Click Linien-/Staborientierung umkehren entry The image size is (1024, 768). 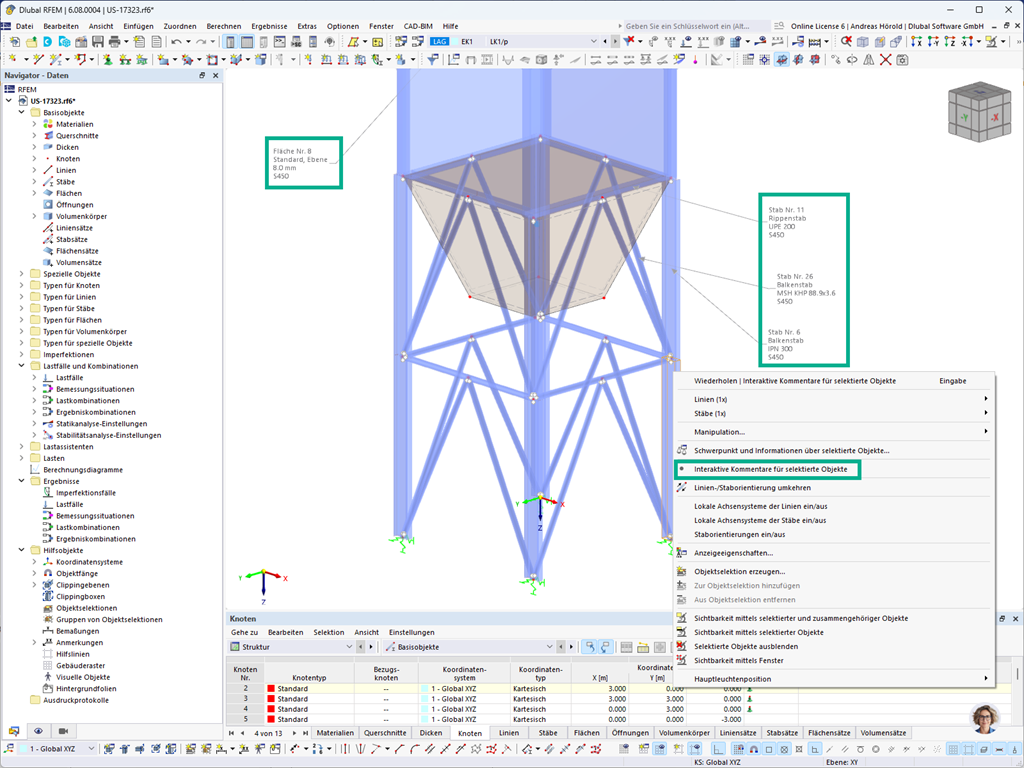click(x=752, y=487)
